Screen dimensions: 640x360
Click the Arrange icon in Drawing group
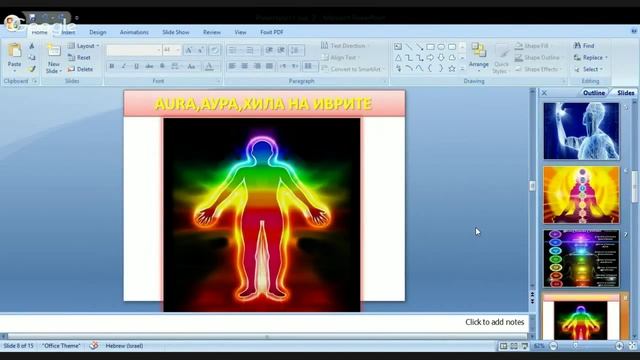pos(478,50)
